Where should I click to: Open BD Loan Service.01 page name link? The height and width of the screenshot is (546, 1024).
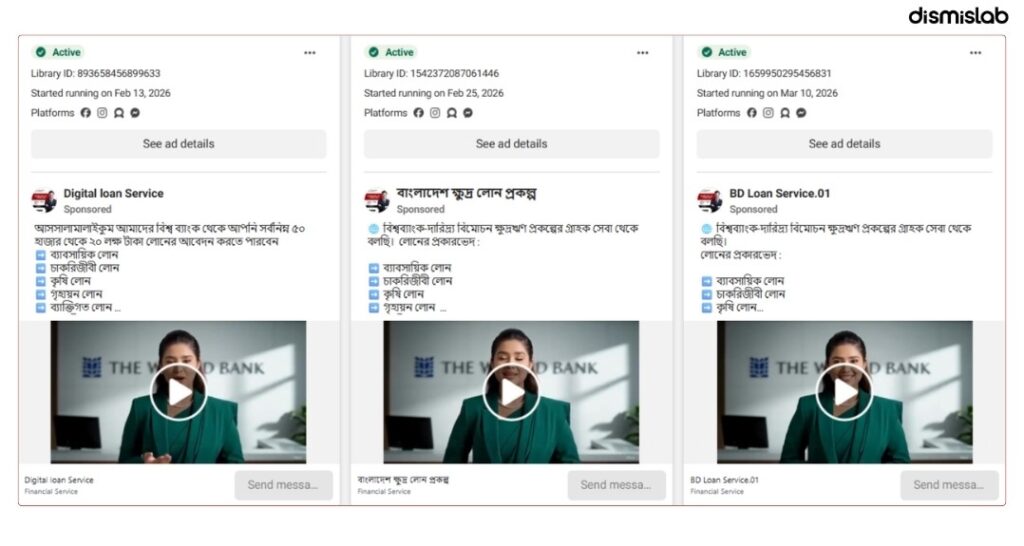click(780, 193)
